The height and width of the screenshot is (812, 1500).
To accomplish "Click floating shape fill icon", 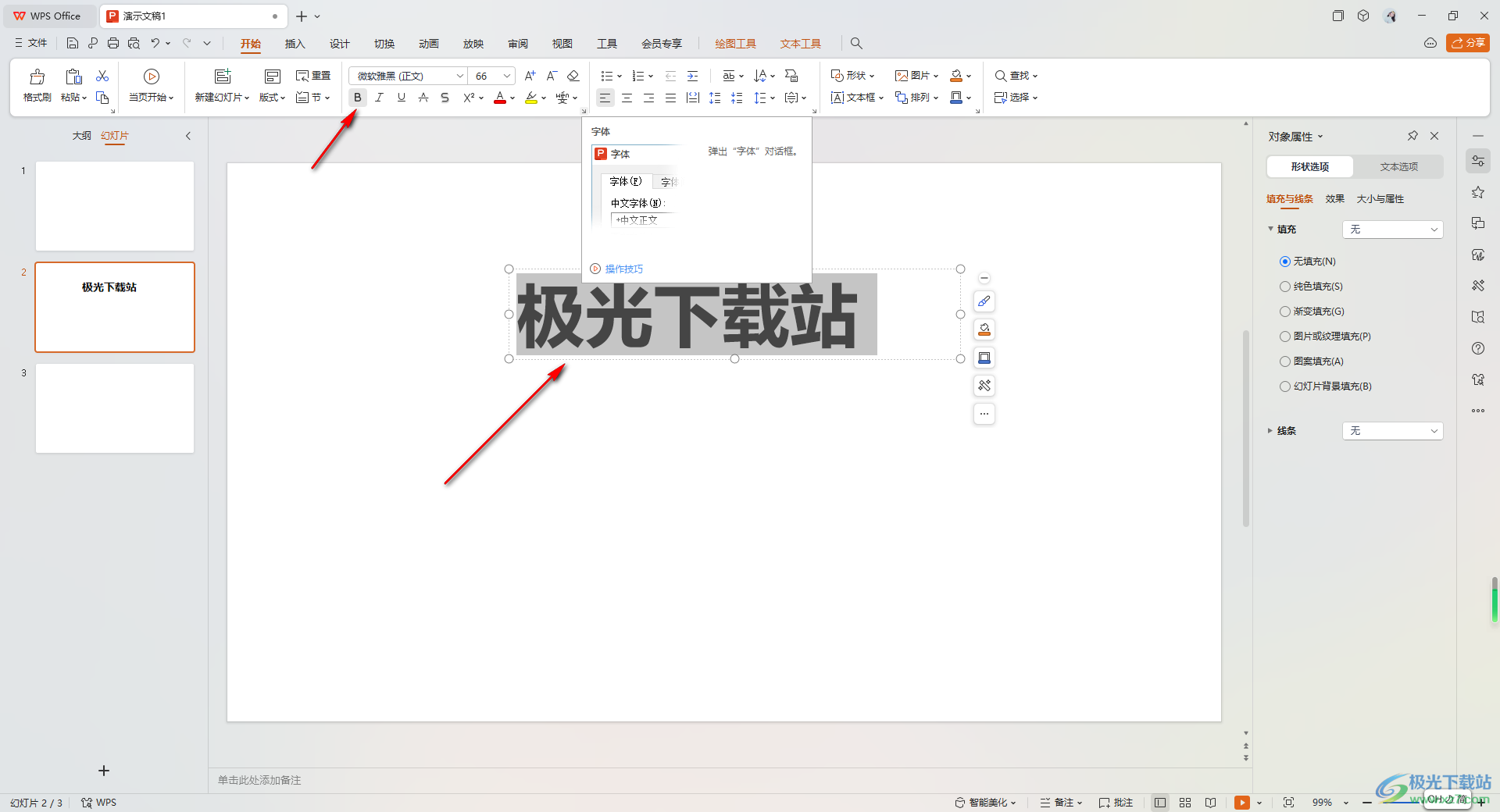I will tap(984, 329).
